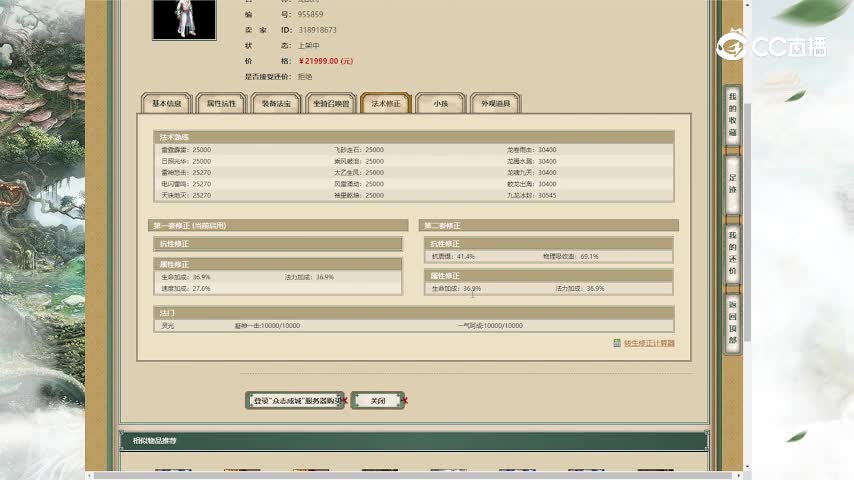Select the 坐骑召唤兽 tab

[331, 103]
